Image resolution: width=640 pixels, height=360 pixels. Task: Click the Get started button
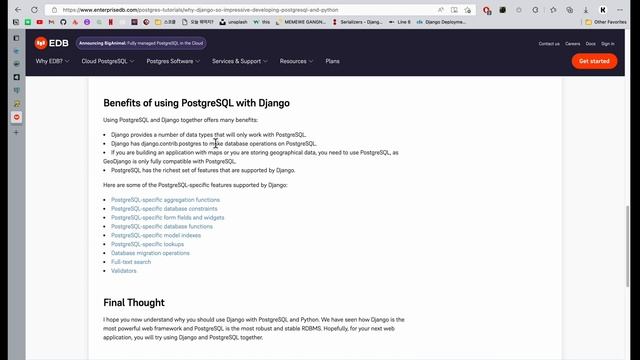594,61
